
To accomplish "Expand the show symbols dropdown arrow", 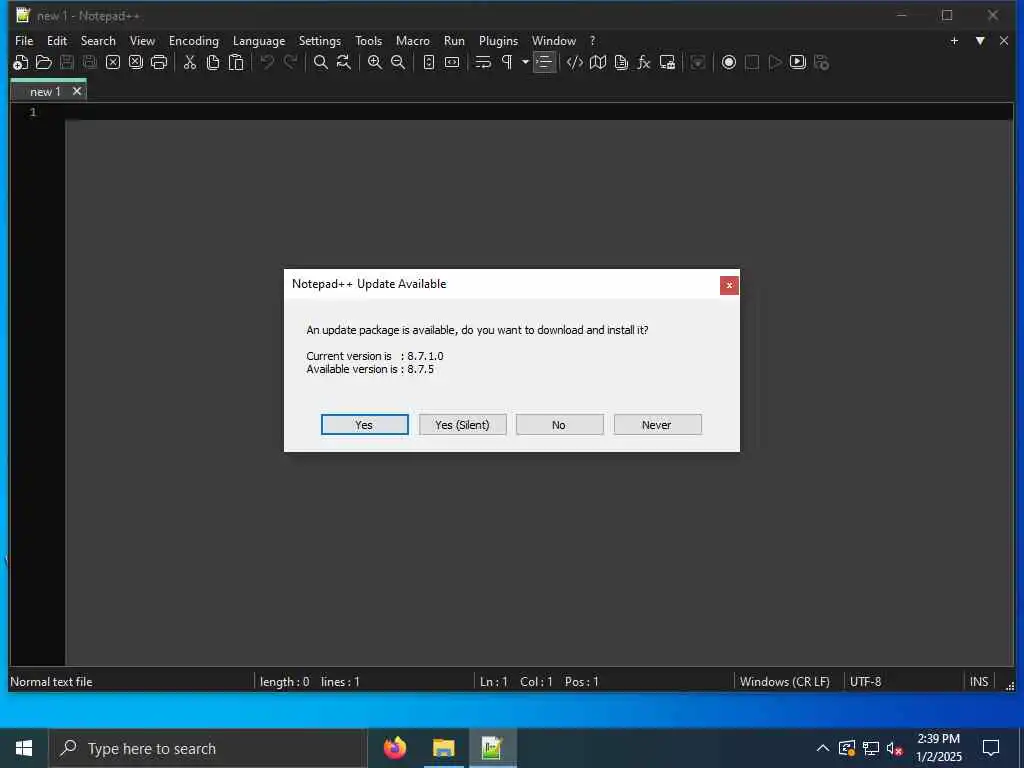I will point(525,63).
